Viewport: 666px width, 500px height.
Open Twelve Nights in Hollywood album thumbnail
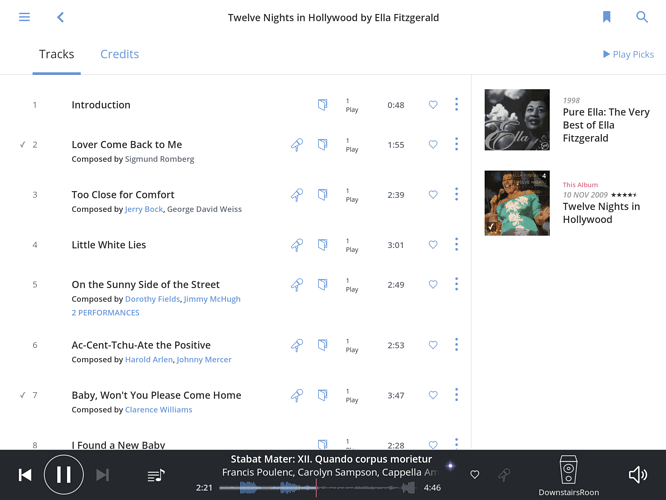(x=517, y=203)
